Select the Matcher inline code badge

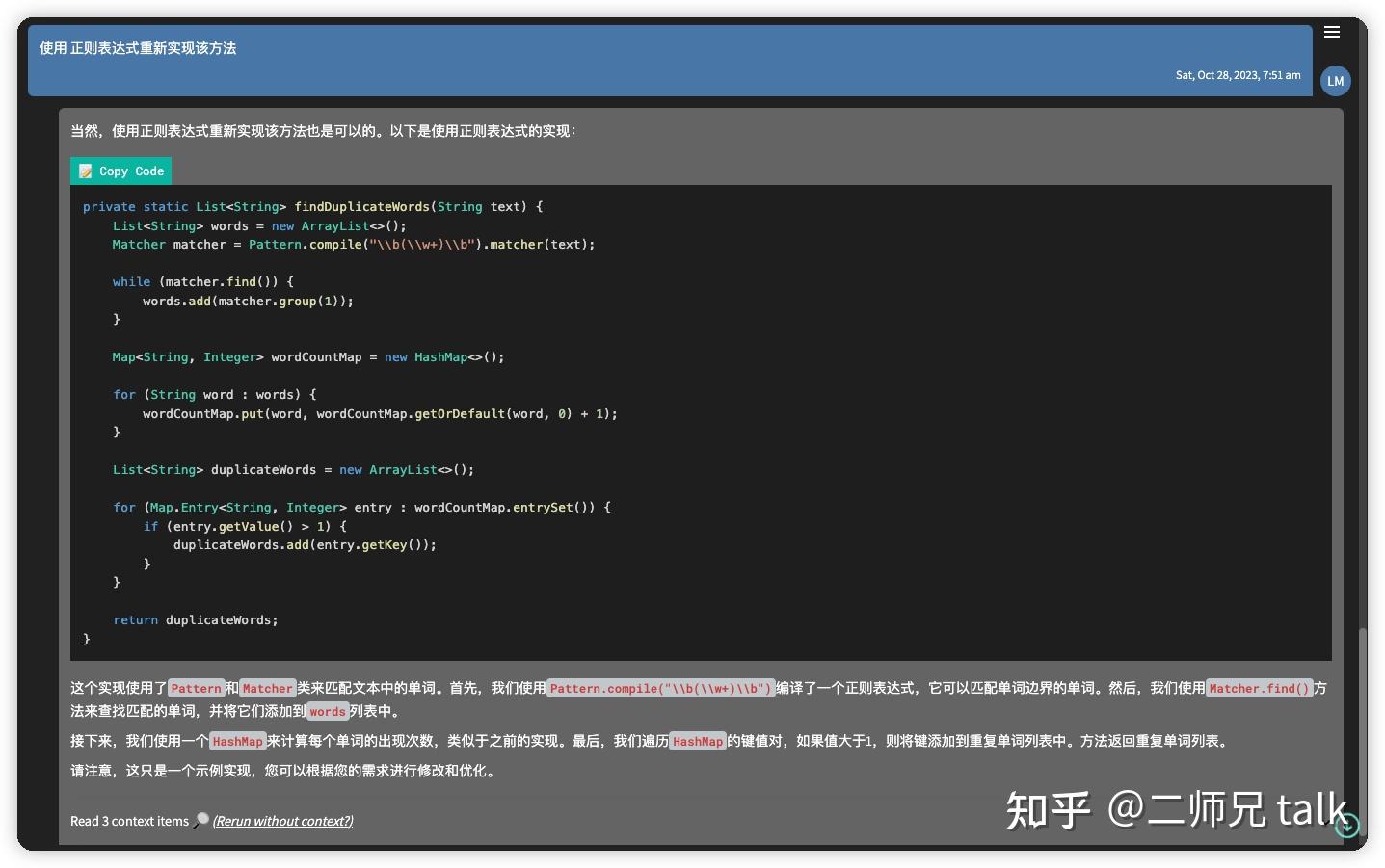pos(267,688)
